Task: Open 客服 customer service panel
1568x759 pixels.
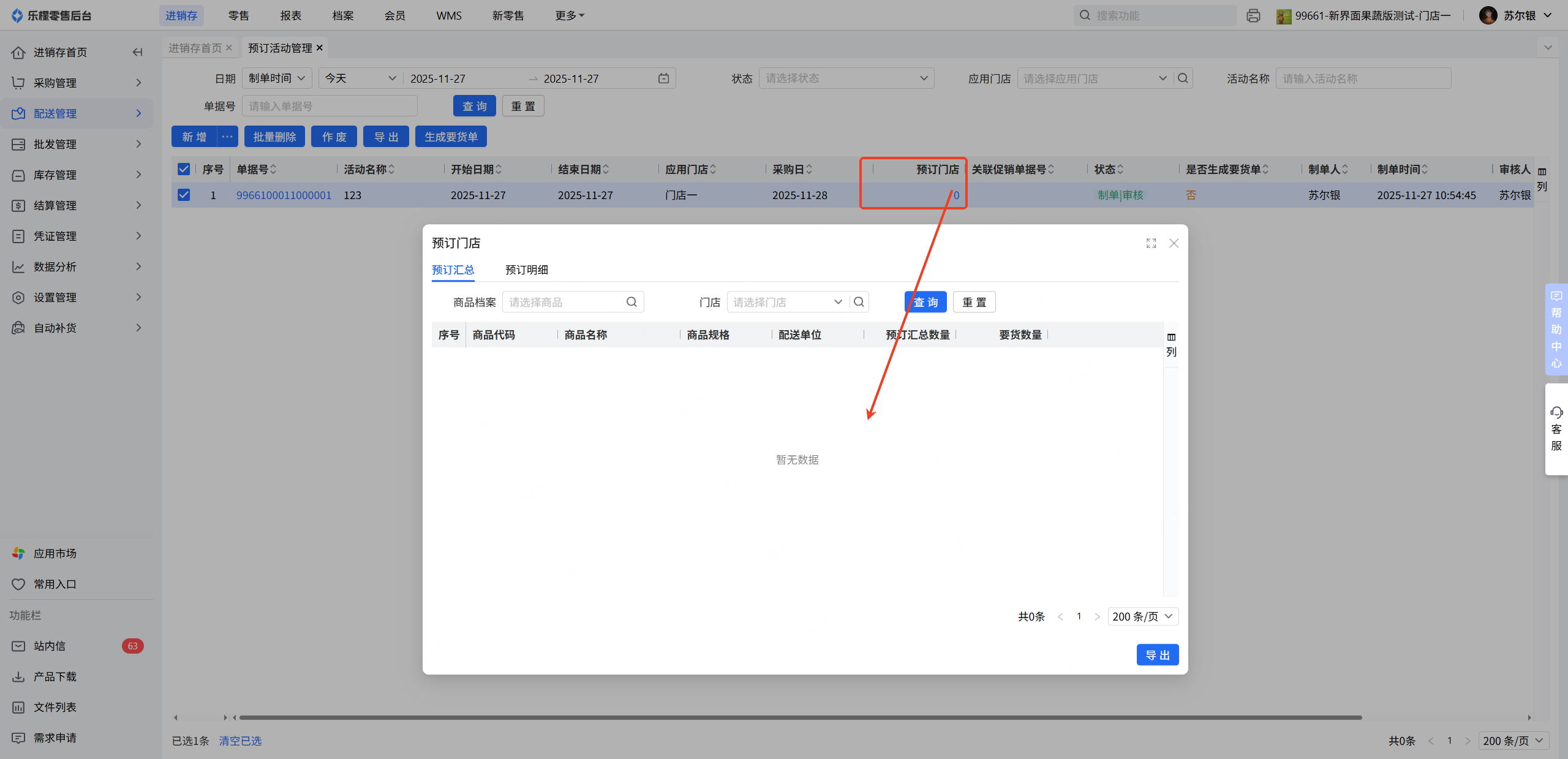Action: pyautogui.click(x=1556, y=429)
